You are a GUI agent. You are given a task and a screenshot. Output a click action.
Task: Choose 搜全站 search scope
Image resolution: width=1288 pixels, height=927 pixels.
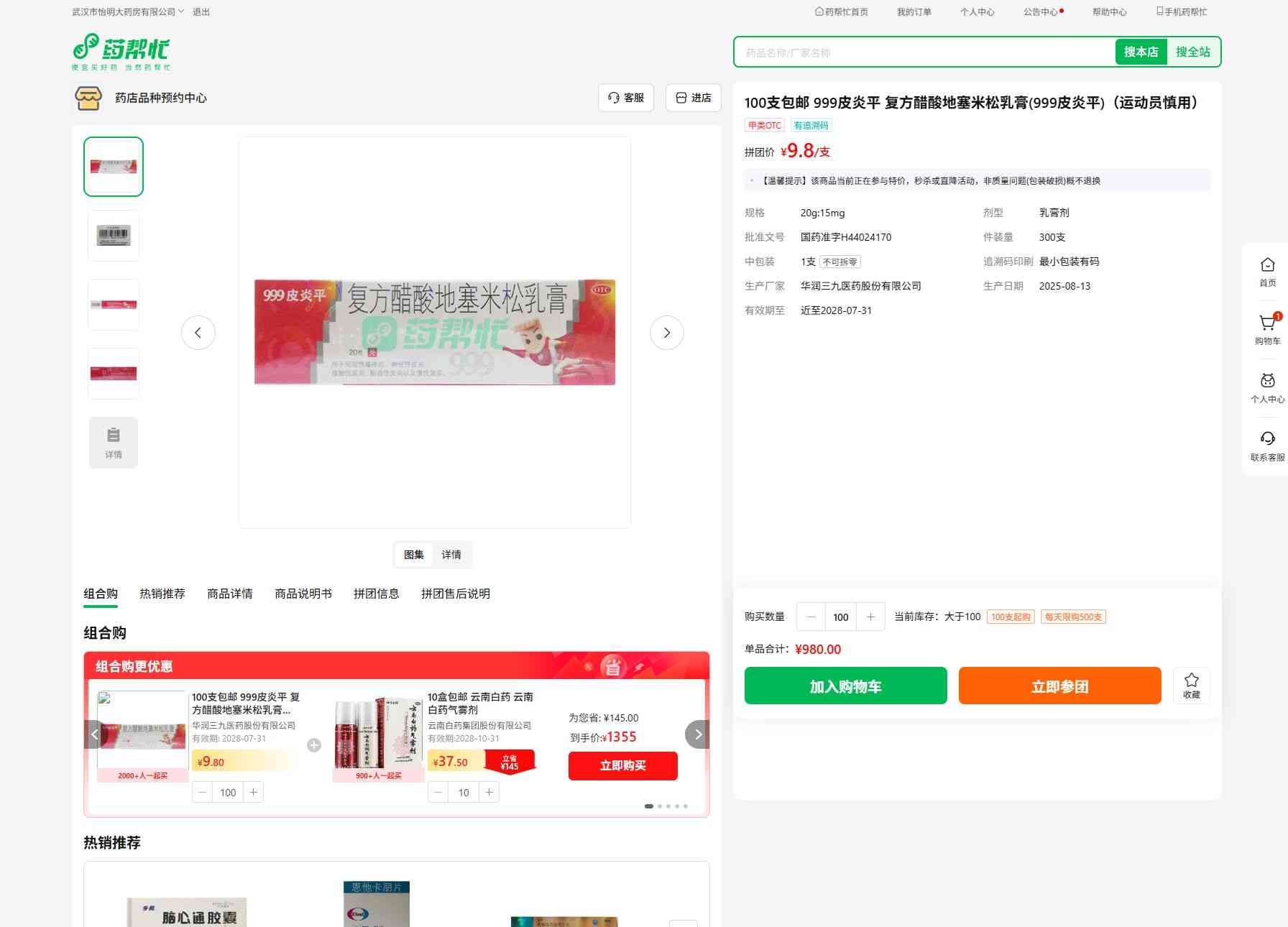coord(1192,52)
